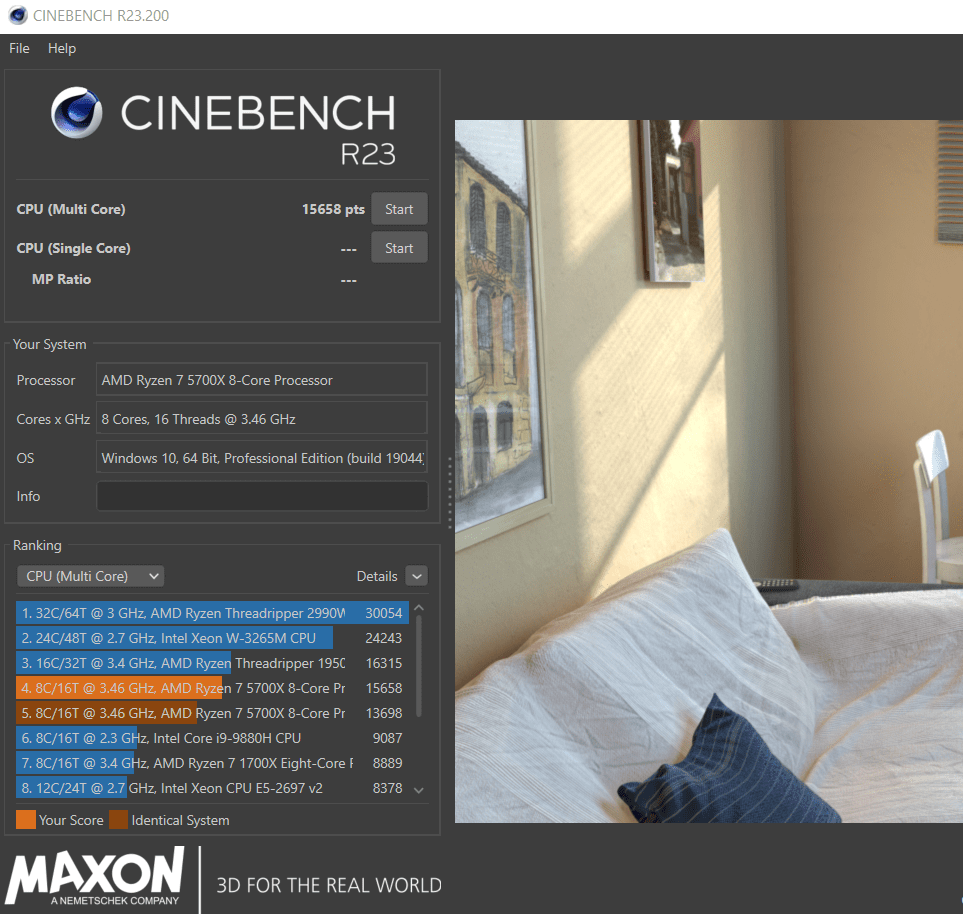The image size is (963, 914).
Task: Click the 15658 pts multi core score
Action: 333,209
